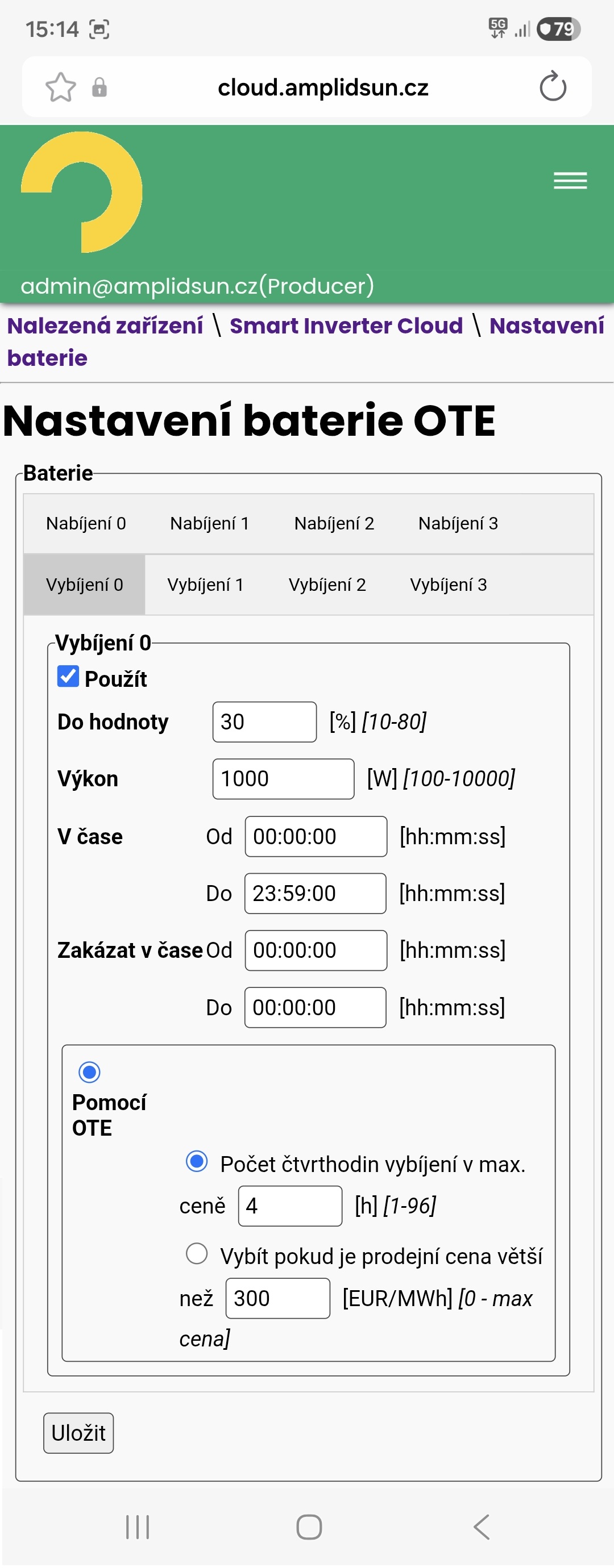Go to Nalezená zařízení breadcrumb link
The image size is (614, 1568).
(x=105, y=326)
